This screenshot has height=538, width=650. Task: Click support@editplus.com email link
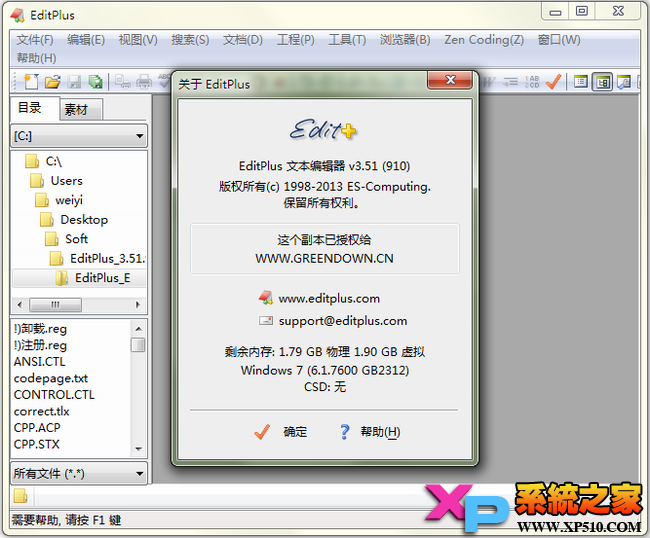point(343,321)
